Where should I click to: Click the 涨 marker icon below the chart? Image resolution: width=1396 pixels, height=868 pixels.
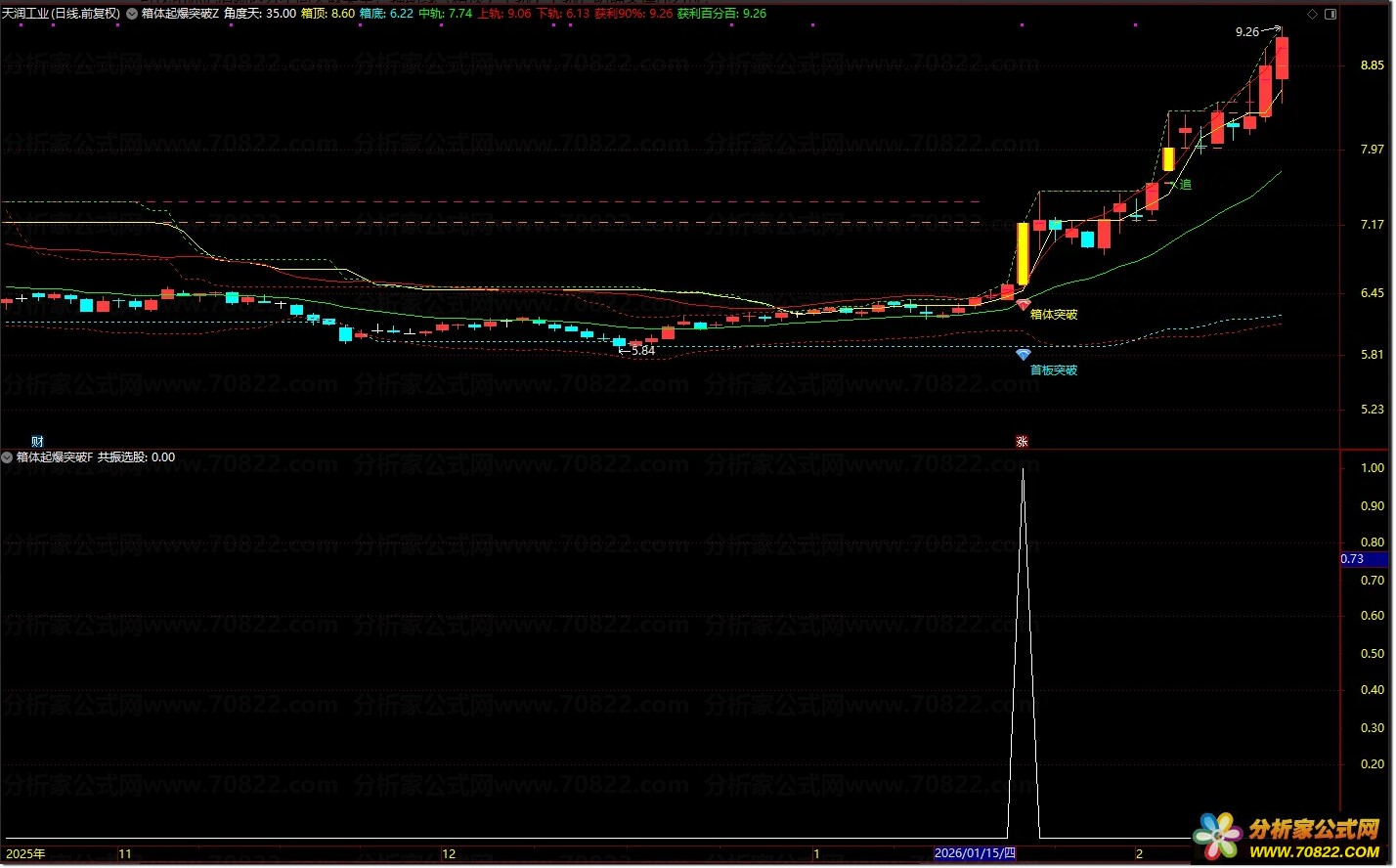pos(1022,442)
